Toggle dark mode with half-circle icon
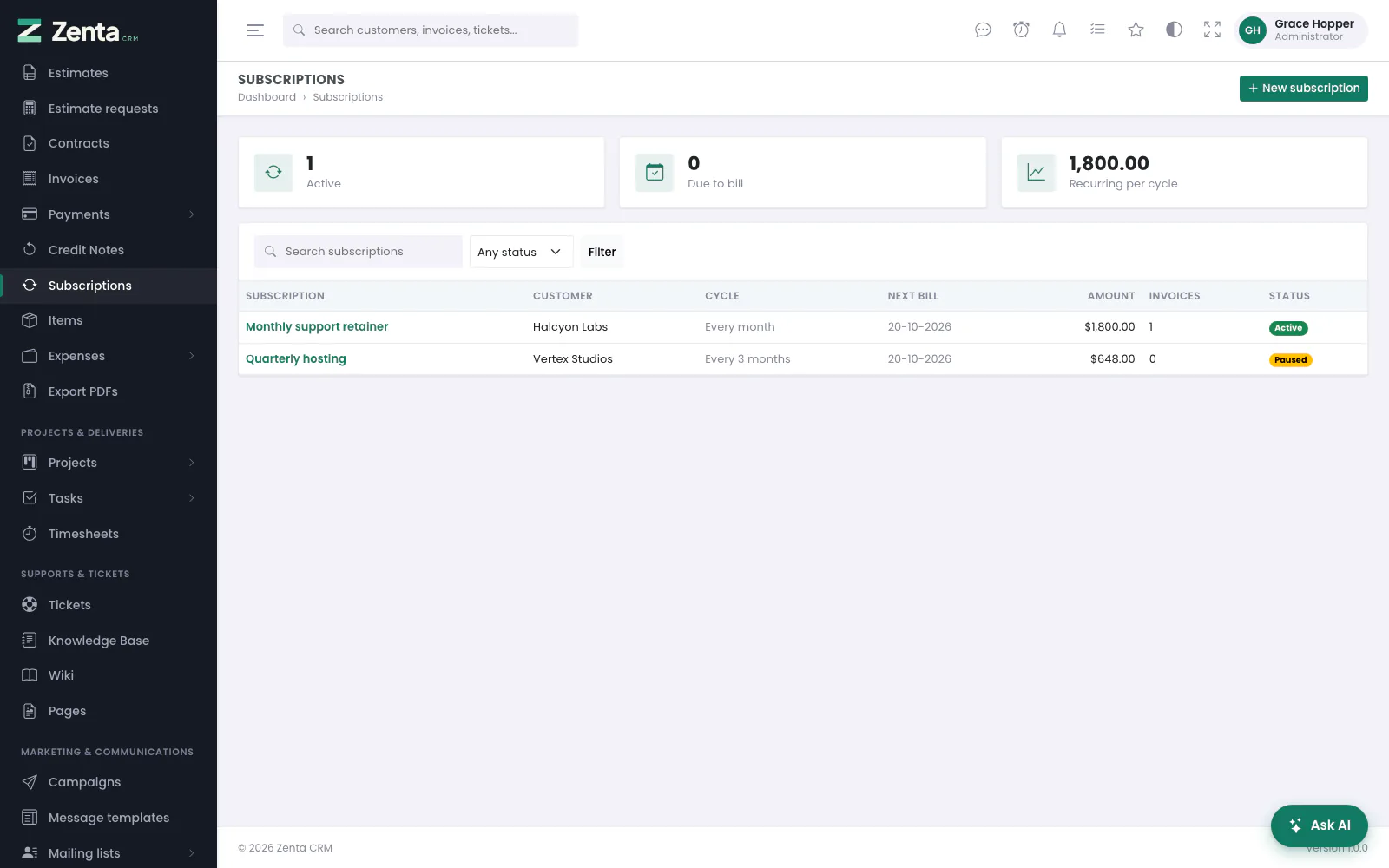Viewport: 1389px width, 868px height. coord(1174,30)
